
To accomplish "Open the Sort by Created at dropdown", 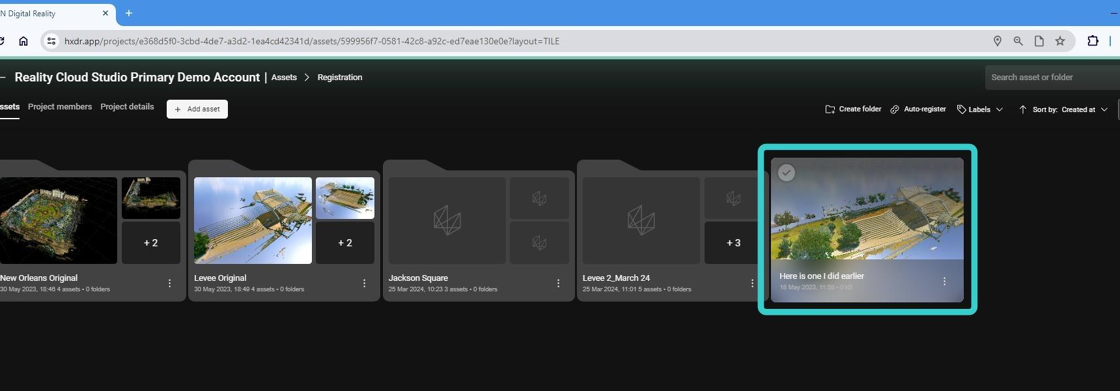I will point(1071,109).
